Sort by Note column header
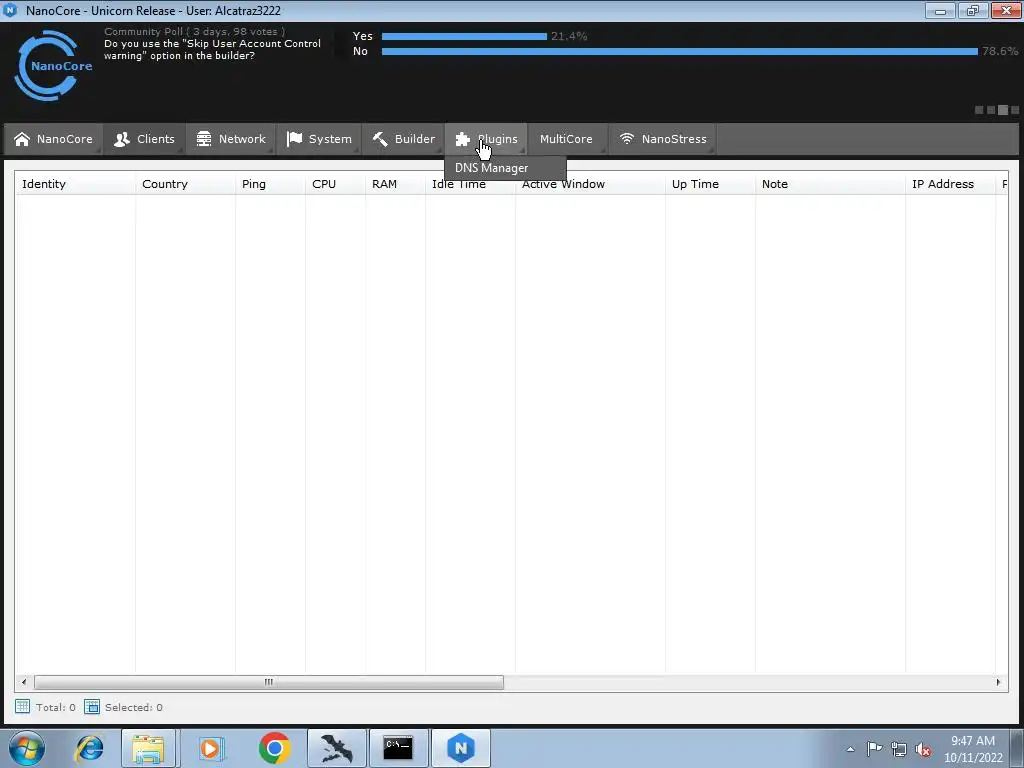Image resolution: width=1024 pixels, height=768 pixels. point(830,184)
